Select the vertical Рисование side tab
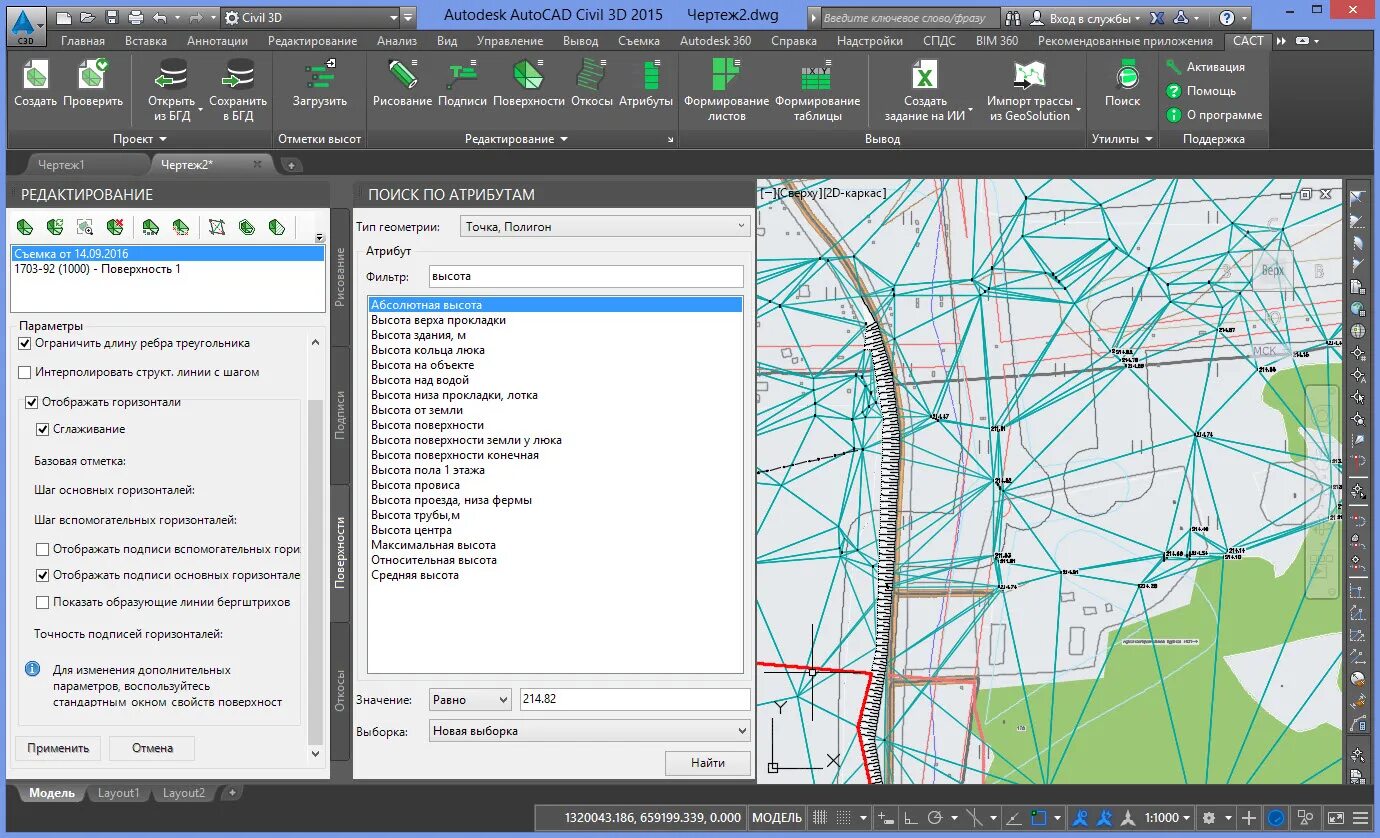 [340, 277]
